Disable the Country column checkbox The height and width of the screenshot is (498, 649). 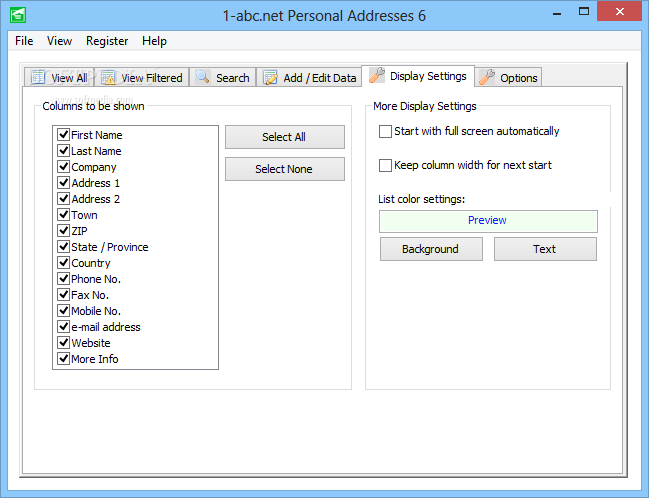click(x=63, y=262)
